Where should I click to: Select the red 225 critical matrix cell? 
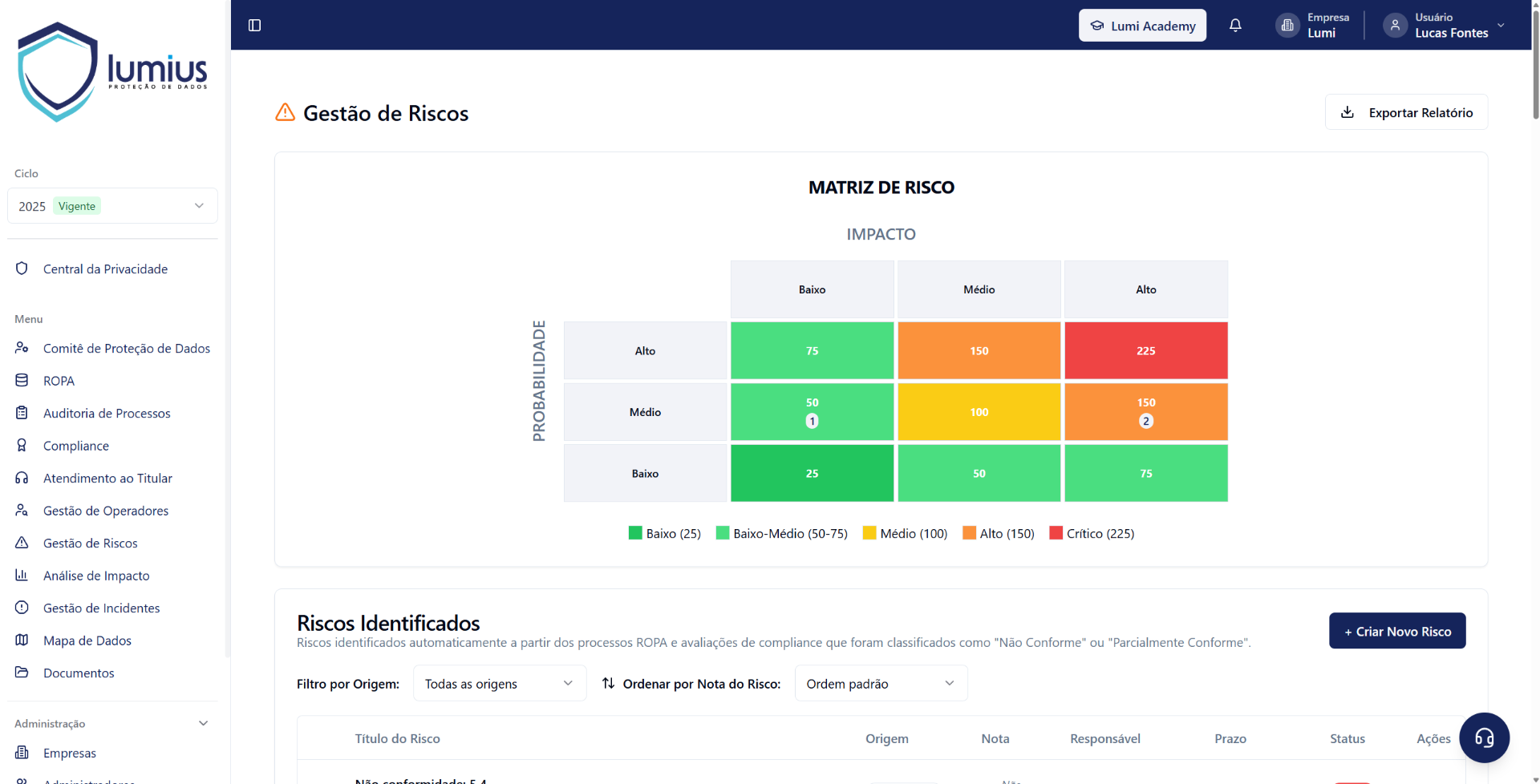point(1145,350)
